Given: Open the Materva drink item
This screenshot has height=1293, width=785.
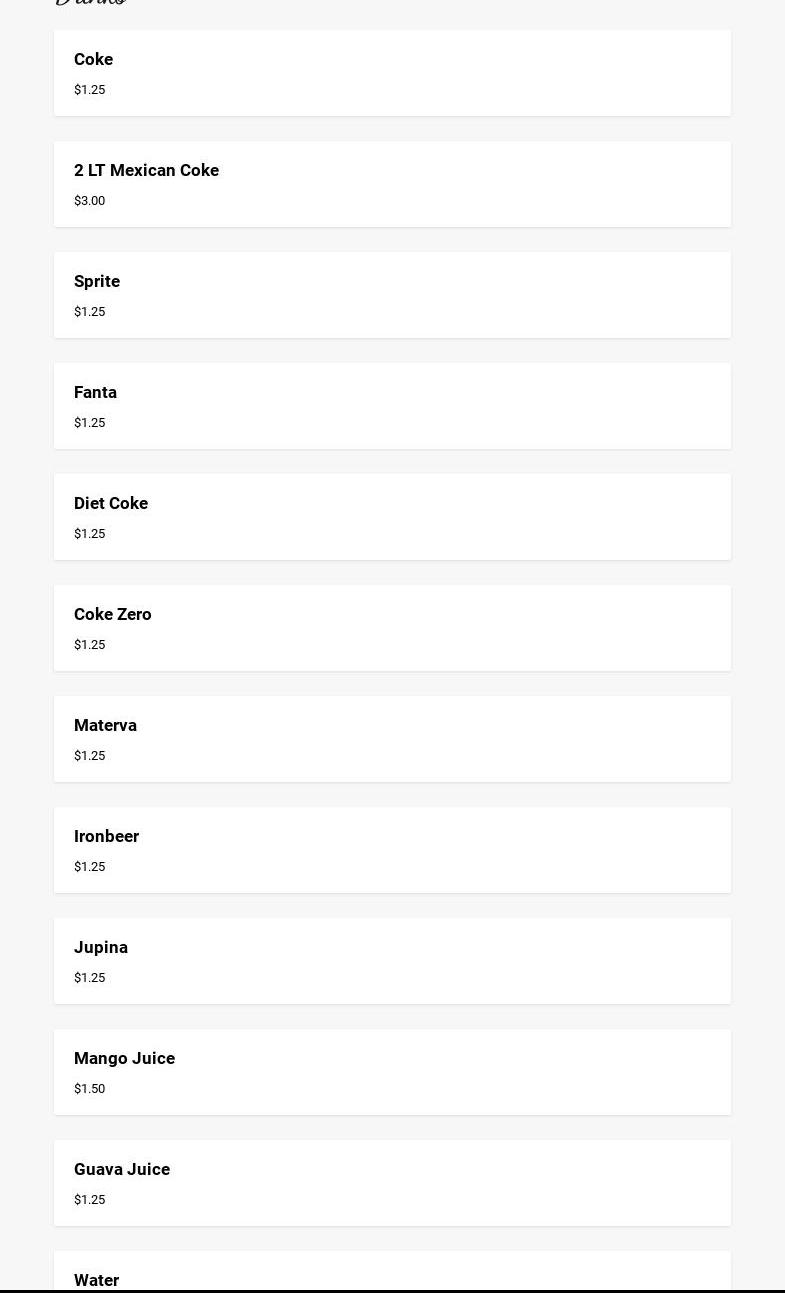Looking at the screenshot, I should coord(105,726).
